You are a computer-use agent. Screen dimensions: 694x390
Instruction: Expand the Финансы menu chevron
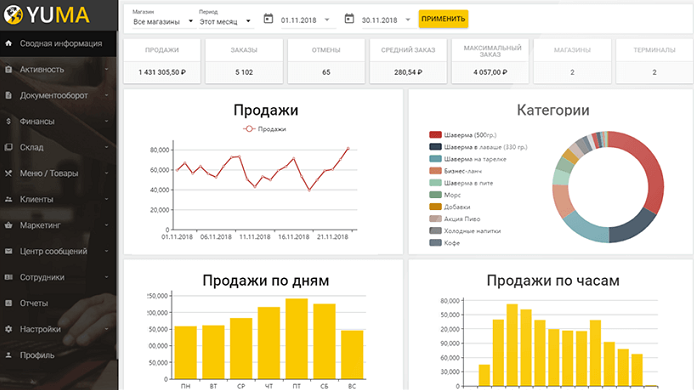[x=107, y=121]
